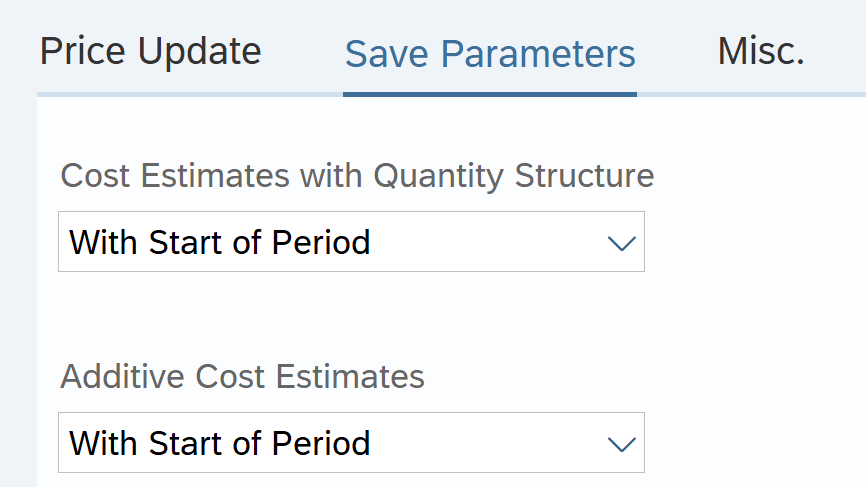Click the tab strip divider line below Misc.

[x=761, y=94]
